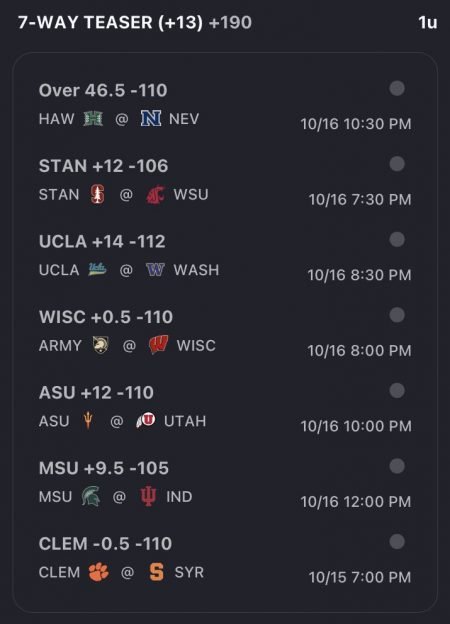Screen dimensions: 450x624
Task: Toggle status dot for STAN +12 leg
Action: [397, 164]
